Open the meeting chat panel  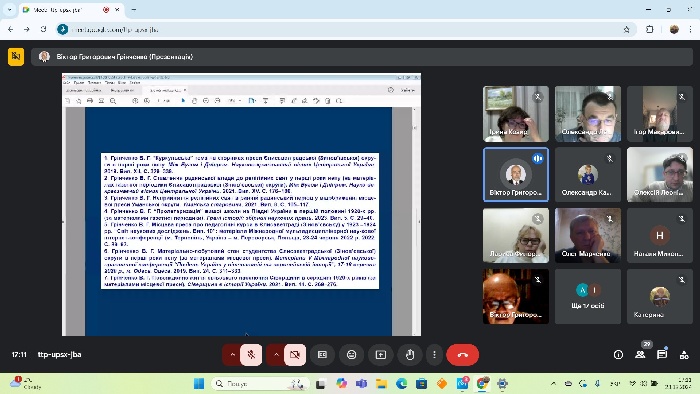662,354
